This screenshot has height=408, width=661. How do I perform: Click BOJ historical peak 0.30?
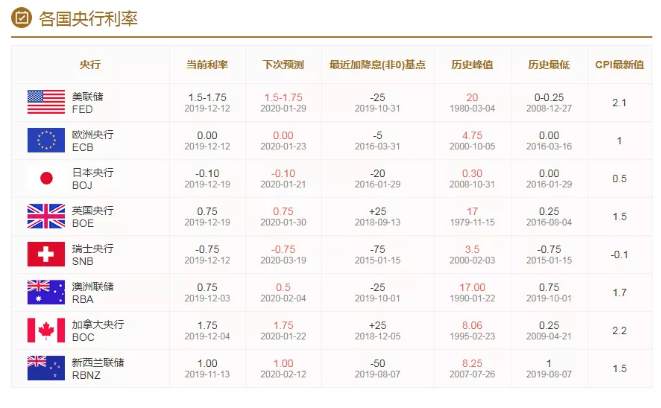click(x=472, y=173)
